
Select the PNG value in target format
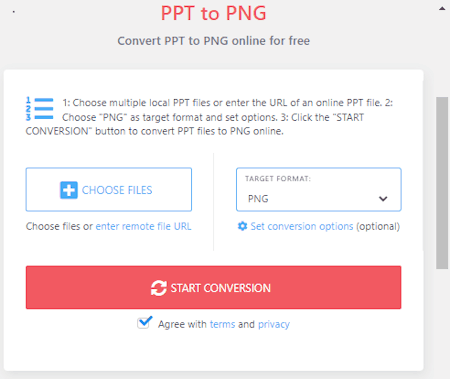coord(258,199)
